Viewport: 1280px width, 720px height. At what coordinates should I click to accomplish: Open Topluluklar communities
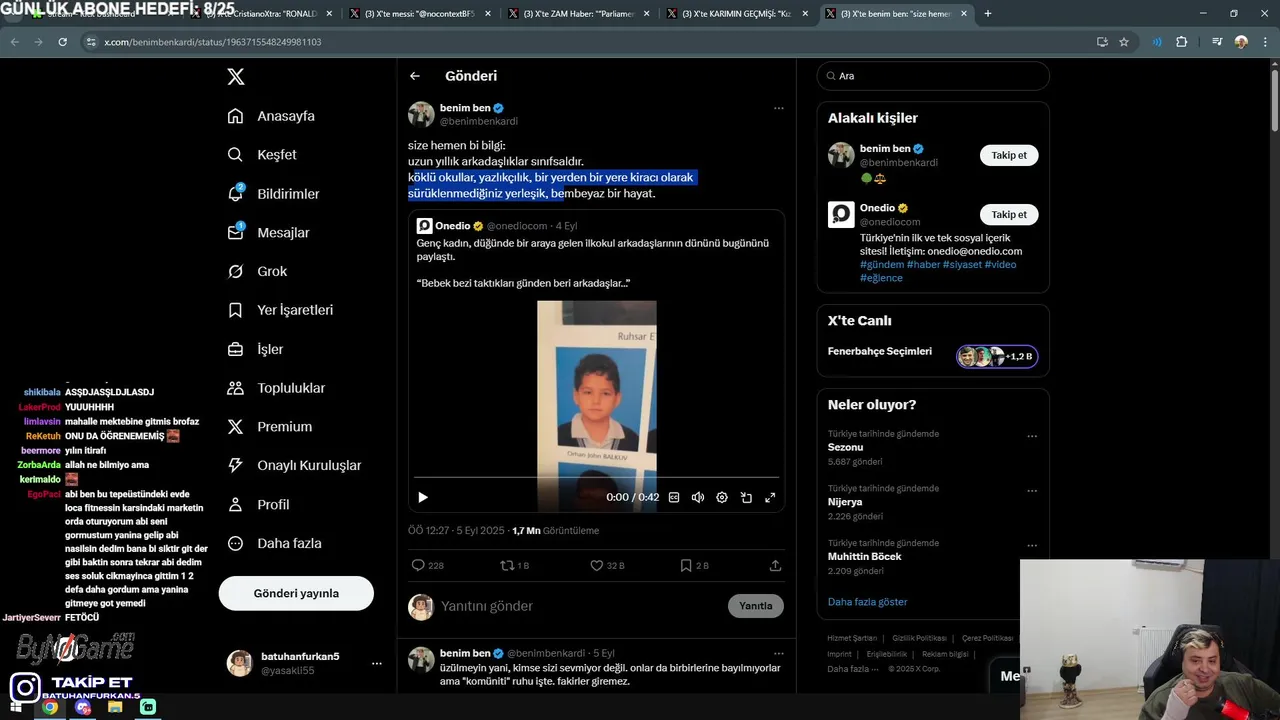(x=276, y=388)
